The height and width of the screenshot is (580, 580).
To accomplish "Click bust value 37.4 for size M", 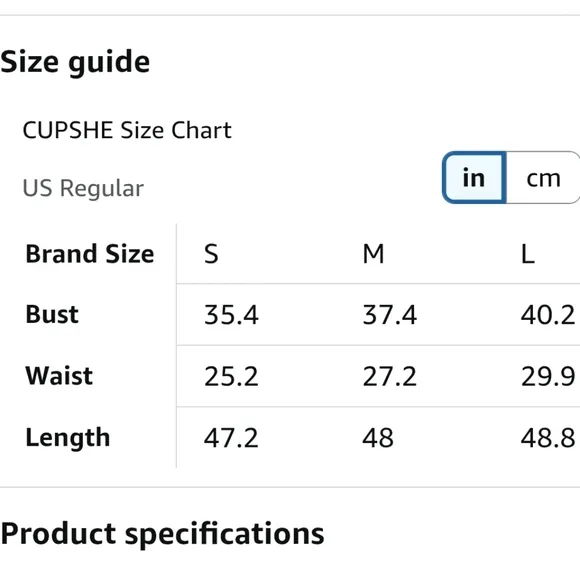I will pyautogui.click(x=390, y=315).
